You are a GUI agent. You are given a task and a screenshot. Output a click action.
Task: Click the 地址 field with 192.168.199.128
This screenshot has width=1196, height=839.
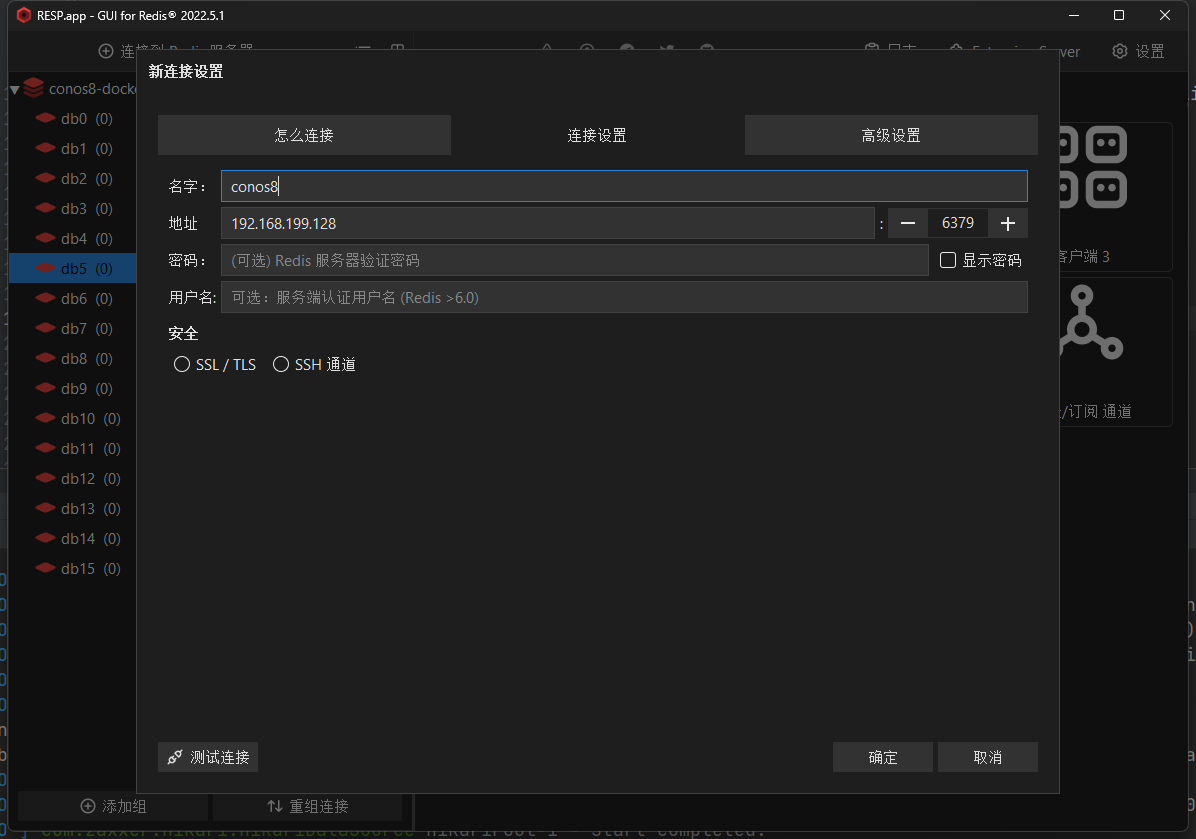pos(548,223)
